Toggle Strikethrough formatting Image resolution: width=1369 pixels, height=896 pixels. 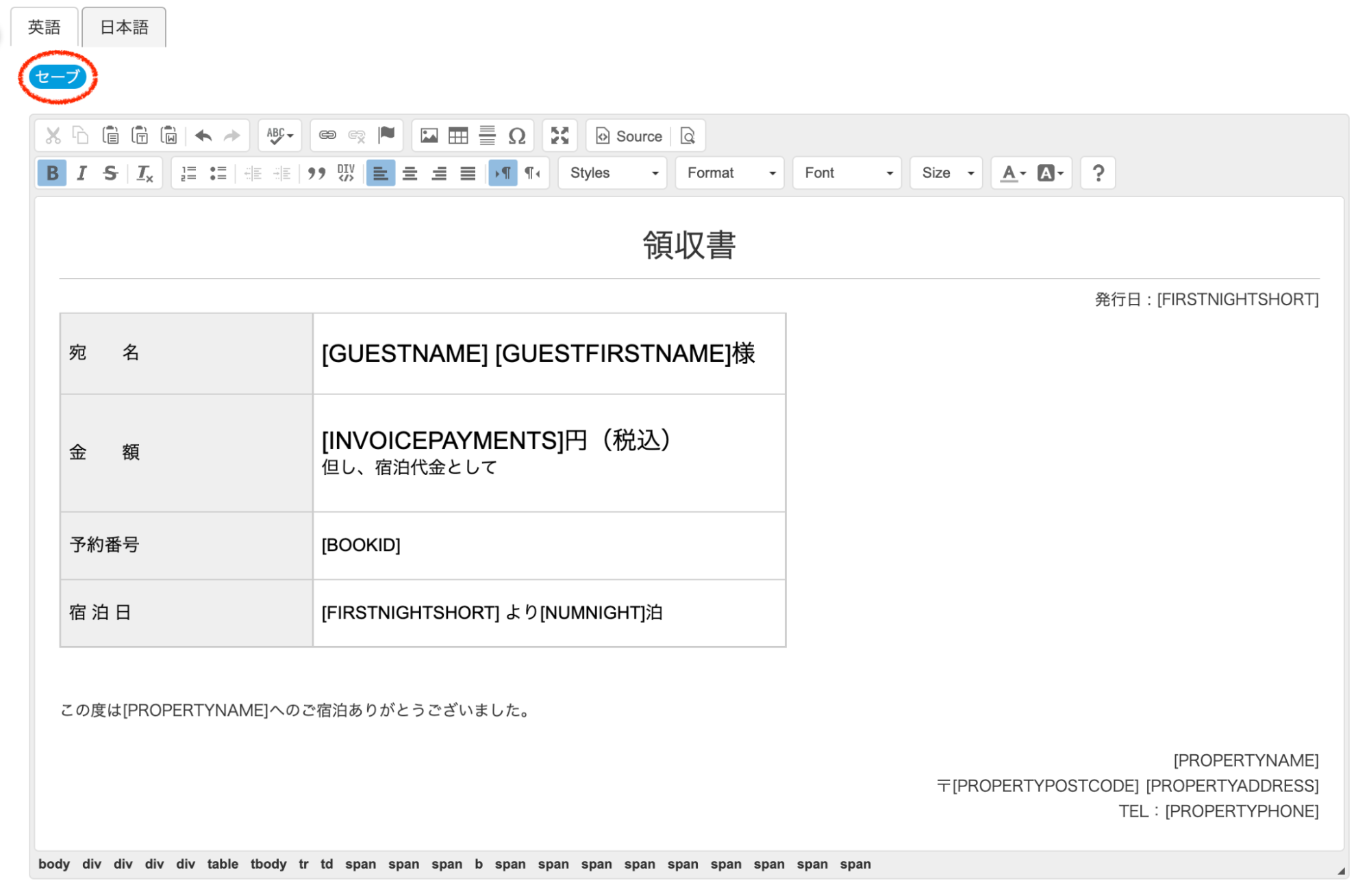110,173
